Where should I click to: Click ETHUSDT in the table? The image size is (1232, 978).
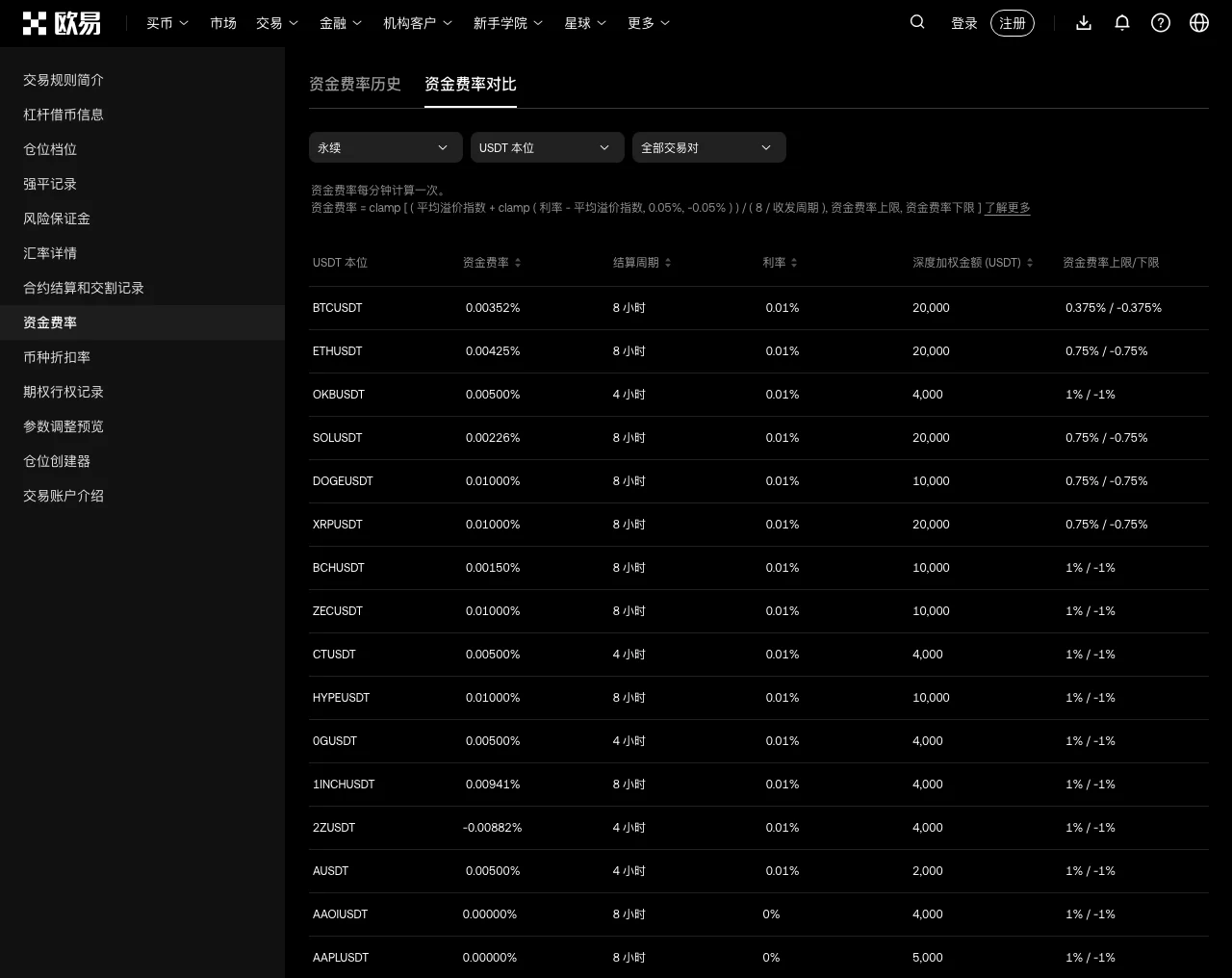click(338, 351)
